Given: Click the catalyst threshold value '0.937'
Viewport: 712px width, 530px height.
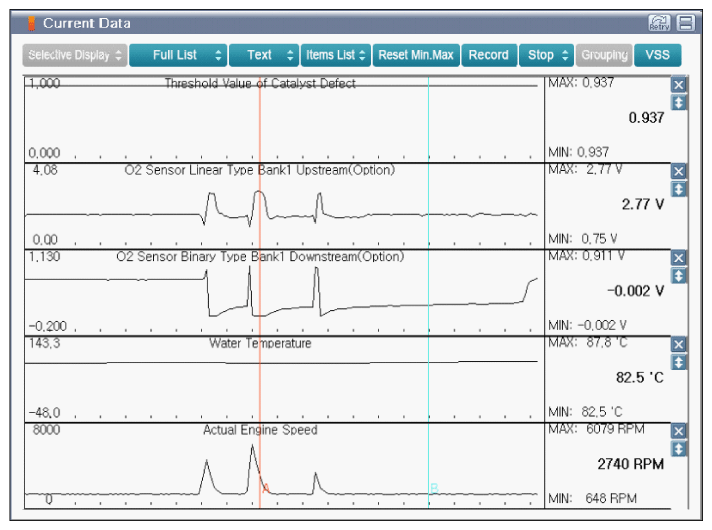Looking at the screenshot, I should (x=646, y=118).
